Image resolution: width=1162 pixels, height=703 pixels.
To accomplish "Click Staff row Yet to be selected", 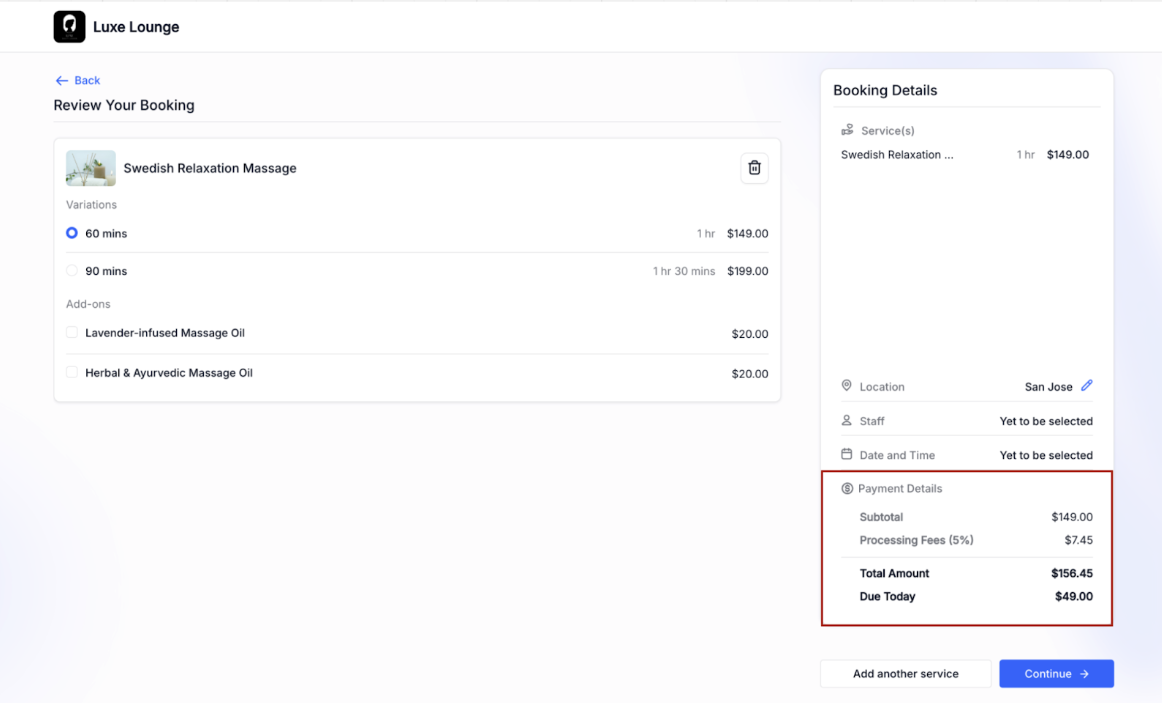I will [x=1045, y=421].
